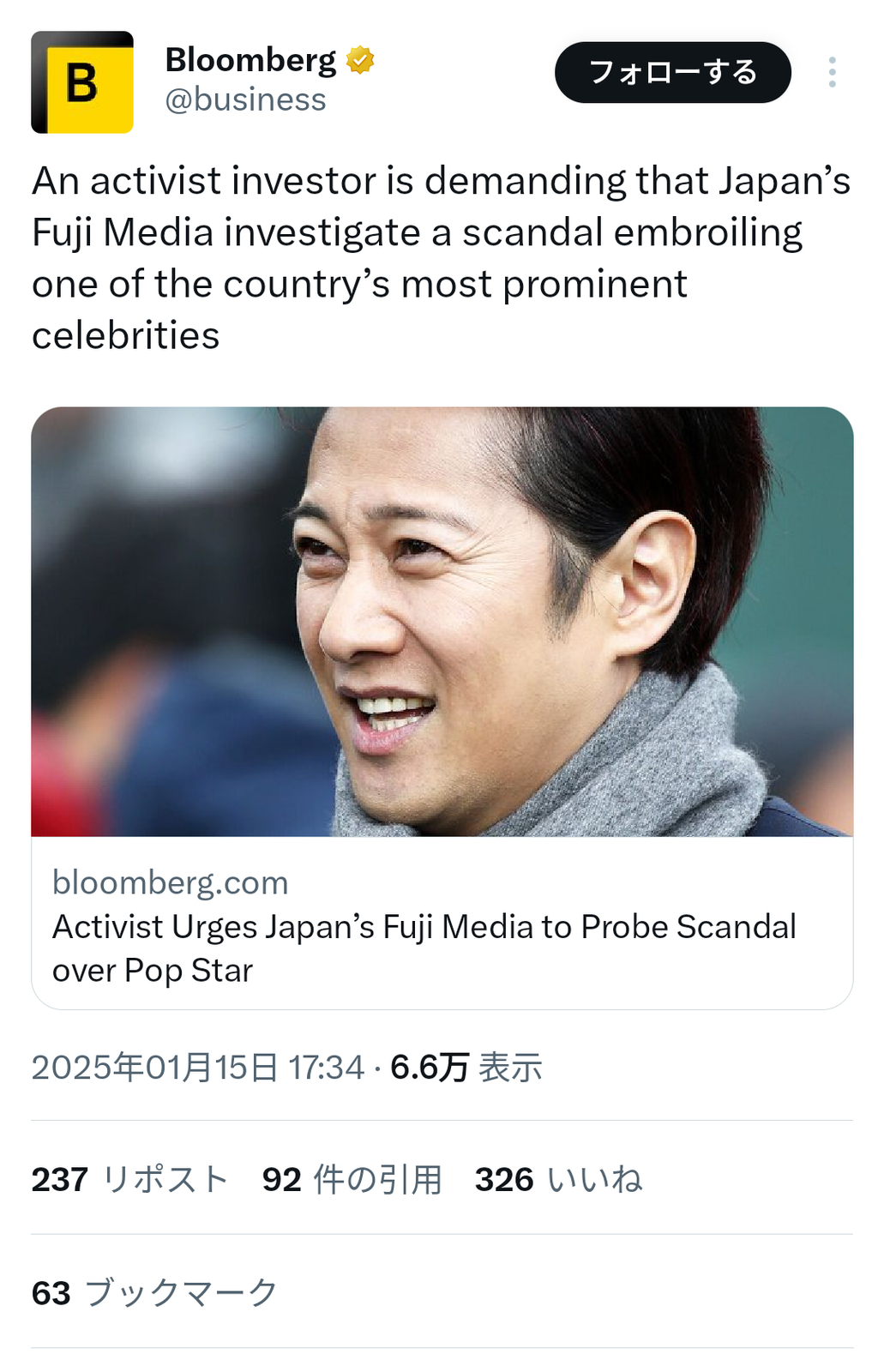The image size is (884, 1372).
Task: Click the いいね likes label
Action: tap(595, 1180)
